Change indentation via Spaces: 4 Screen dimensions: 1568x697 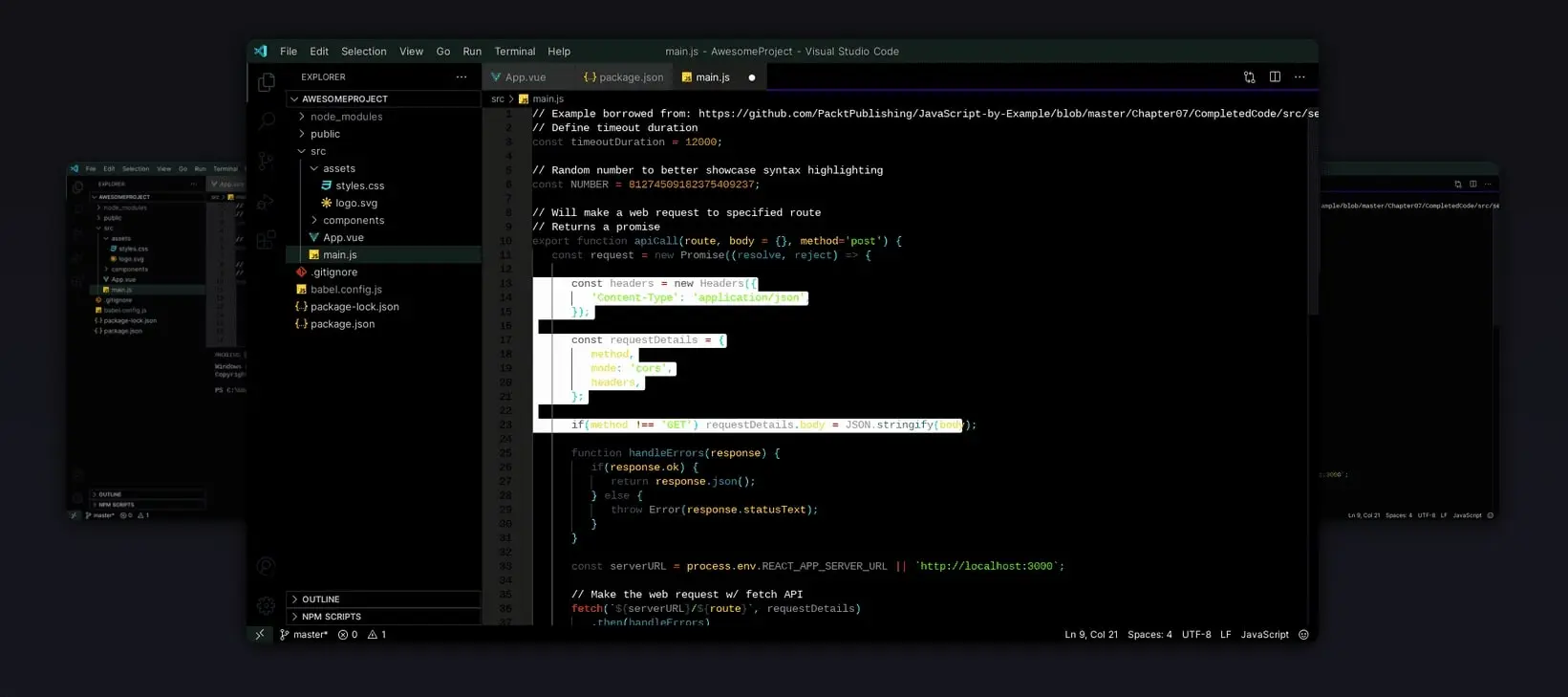(1149, 635)
